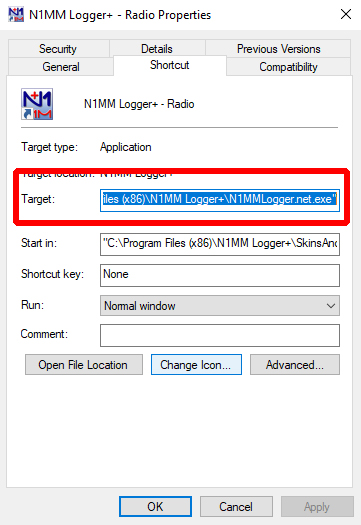Click the 'Target type:' label

pyautogui.click(x=49, y=147)
